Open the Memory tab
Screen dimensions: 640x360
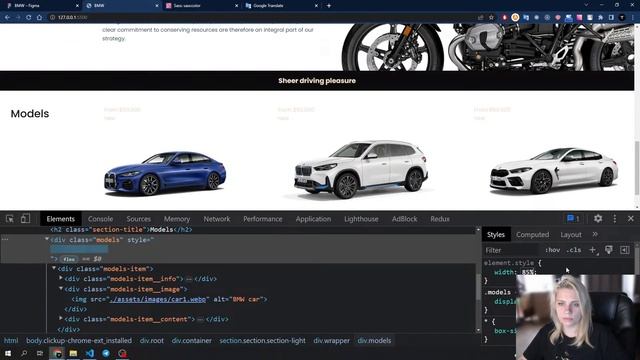[x=177, y=219]
